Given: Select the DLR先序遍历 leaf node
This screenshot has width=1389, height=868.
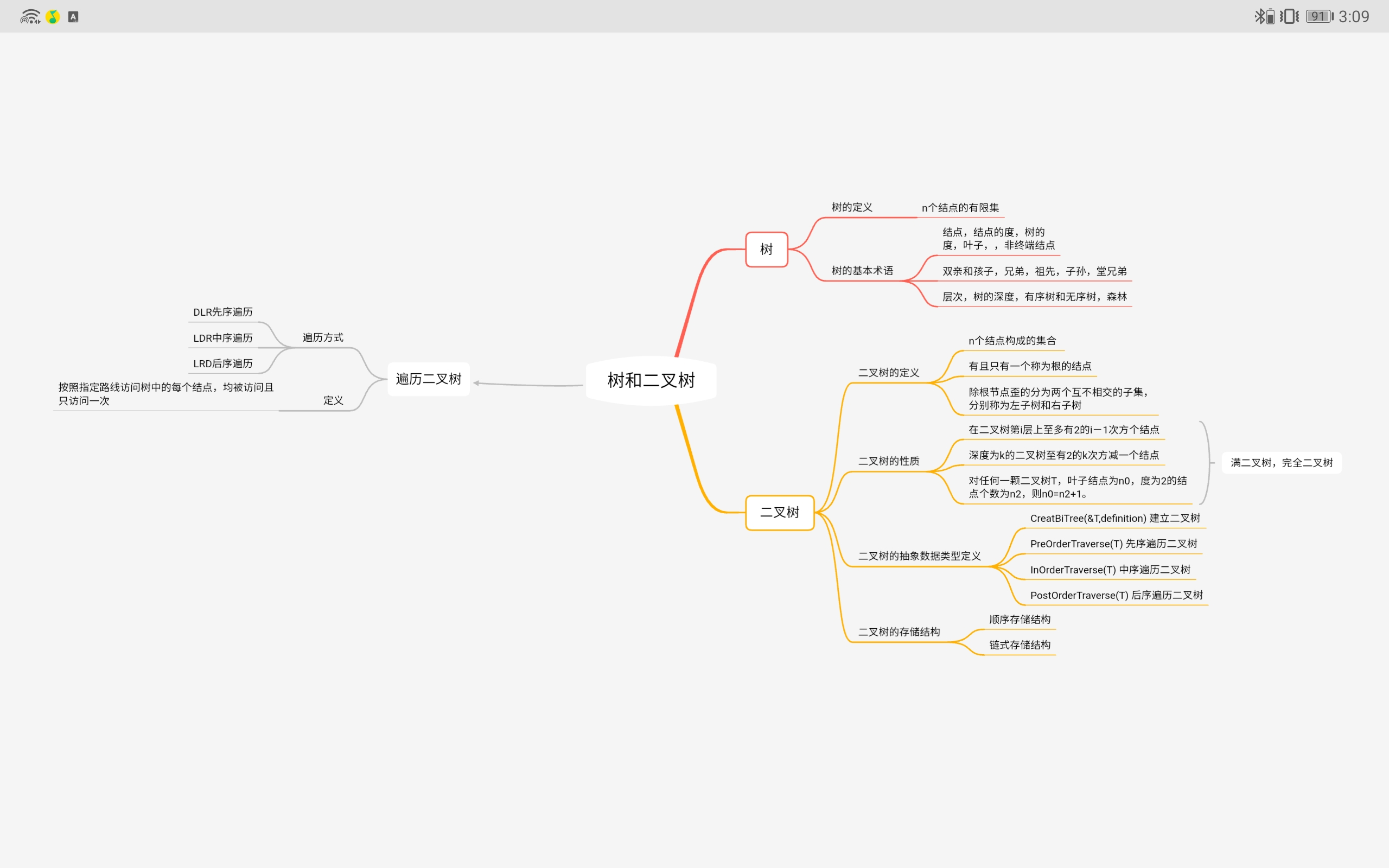Looking at the screenshot, I should click(x=222, y=312).
